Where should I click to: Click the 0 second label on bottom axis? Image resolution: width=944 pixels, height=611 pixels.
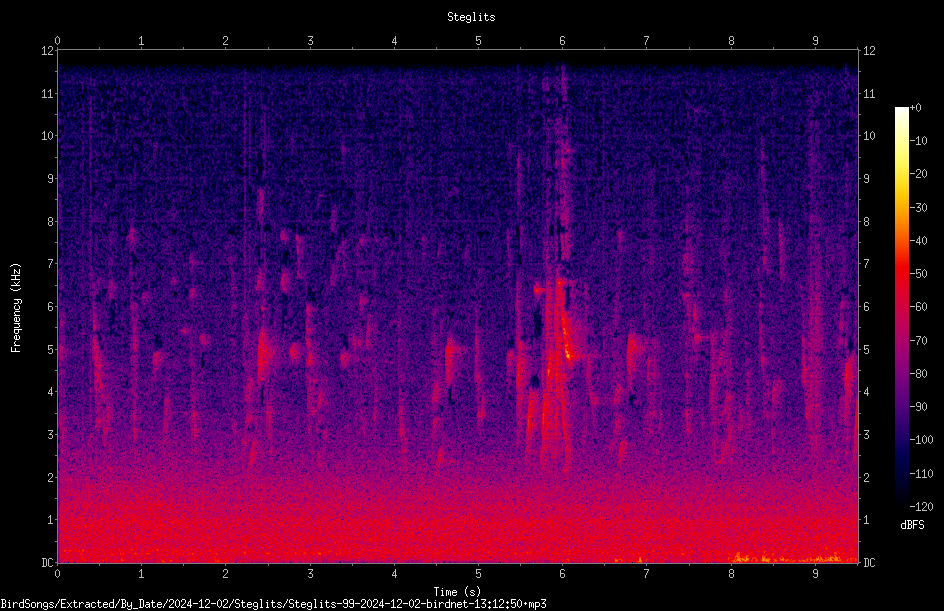click(x=57, y=574)
